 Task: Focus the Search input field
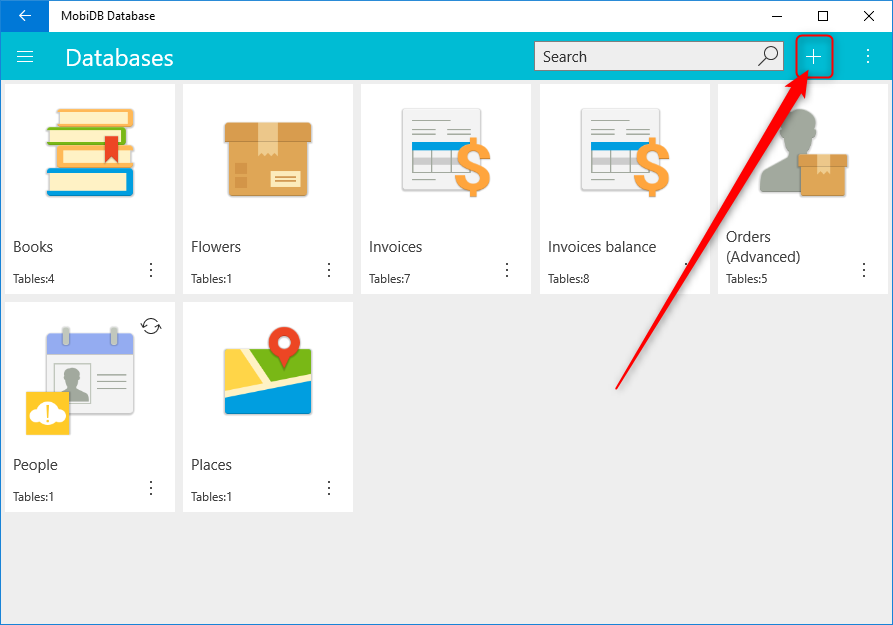click(658, 56)
